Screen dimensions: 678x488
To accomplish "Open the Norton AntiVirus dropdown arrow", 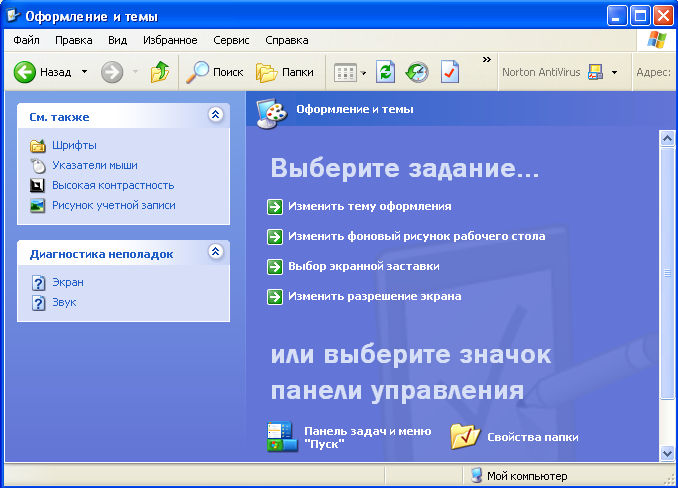I will 614,72.
